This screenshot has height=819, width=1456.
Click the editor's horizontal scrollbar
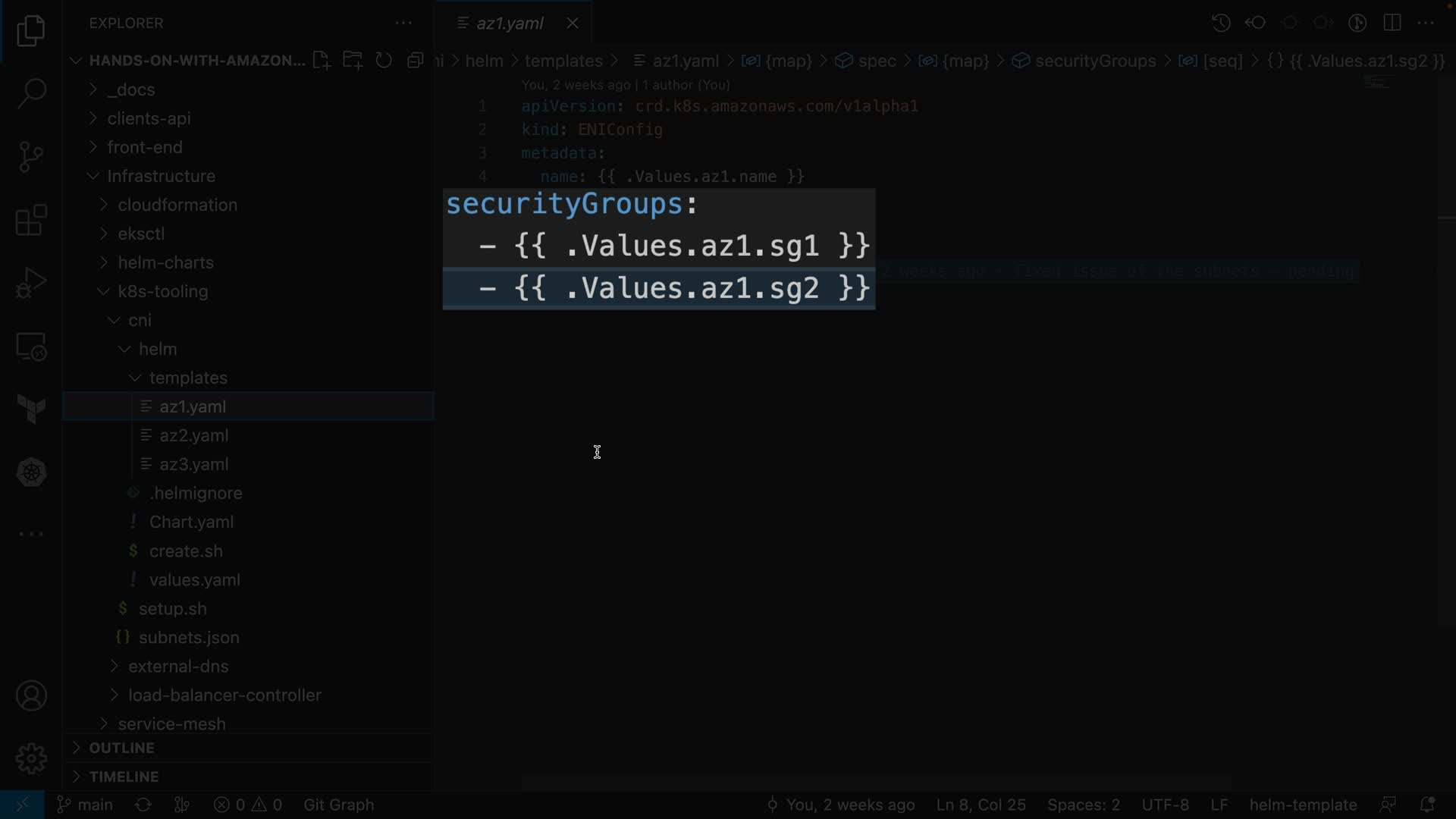click(x=872, y=783)
